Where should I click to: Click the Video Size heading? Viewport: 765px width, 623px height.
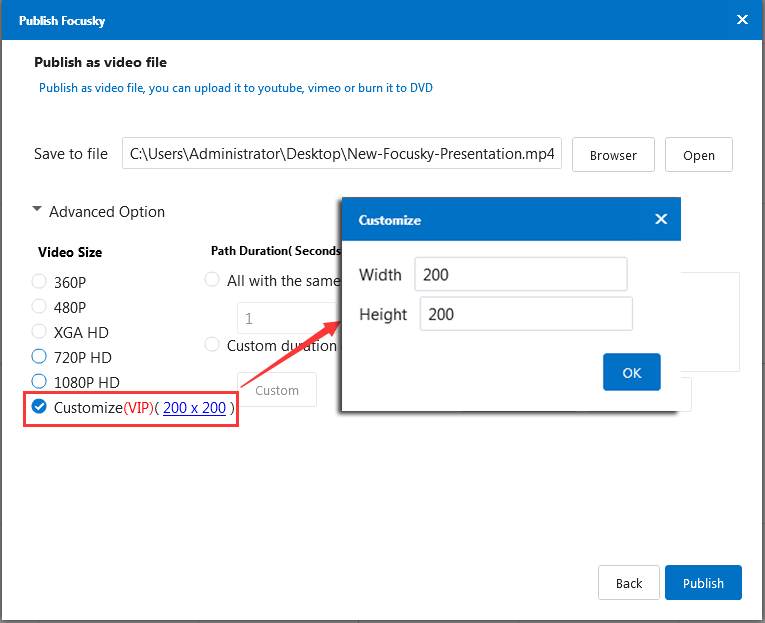point(70,252)
